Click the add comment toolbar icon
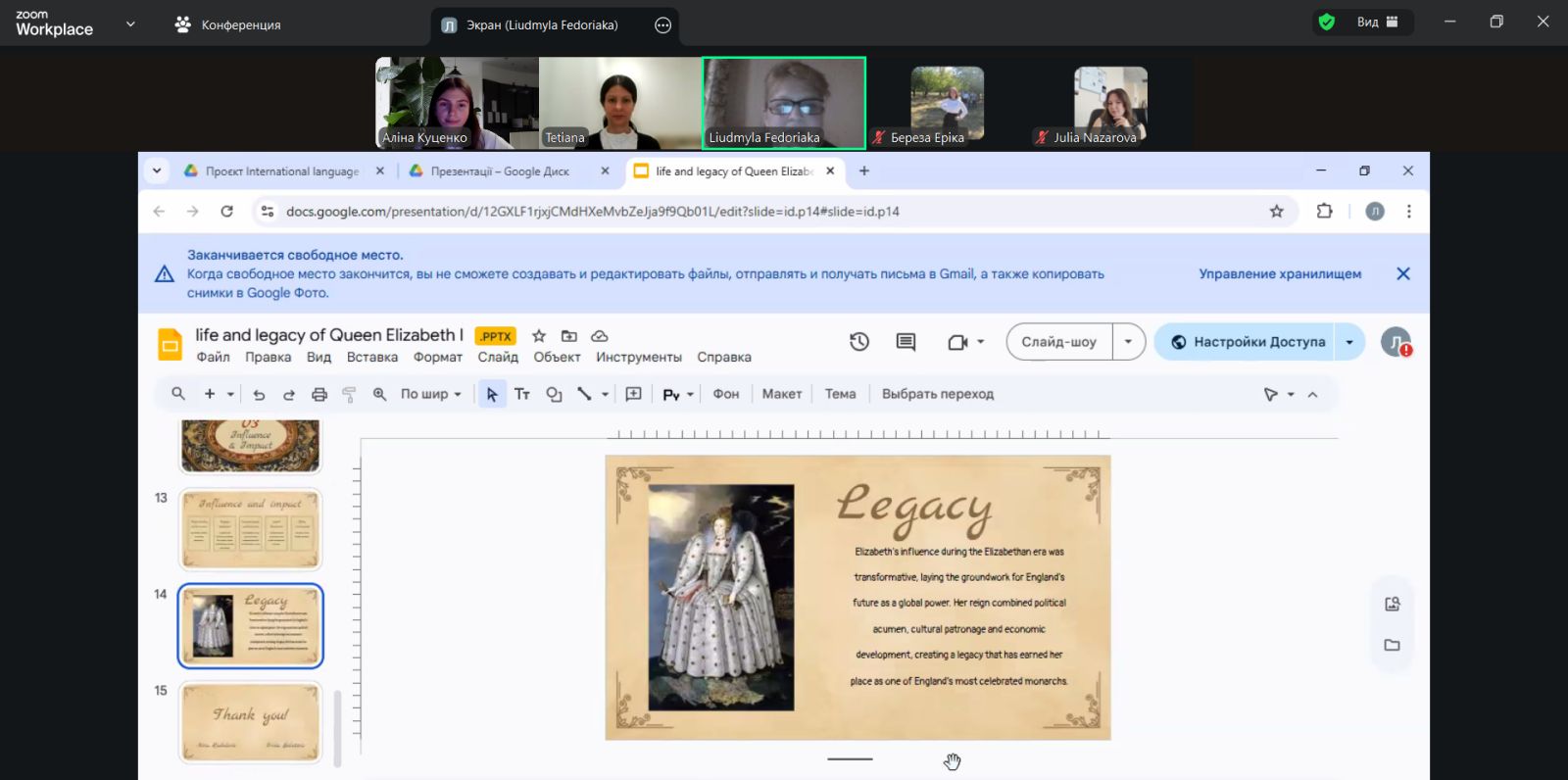 click(x=634, y=394)
